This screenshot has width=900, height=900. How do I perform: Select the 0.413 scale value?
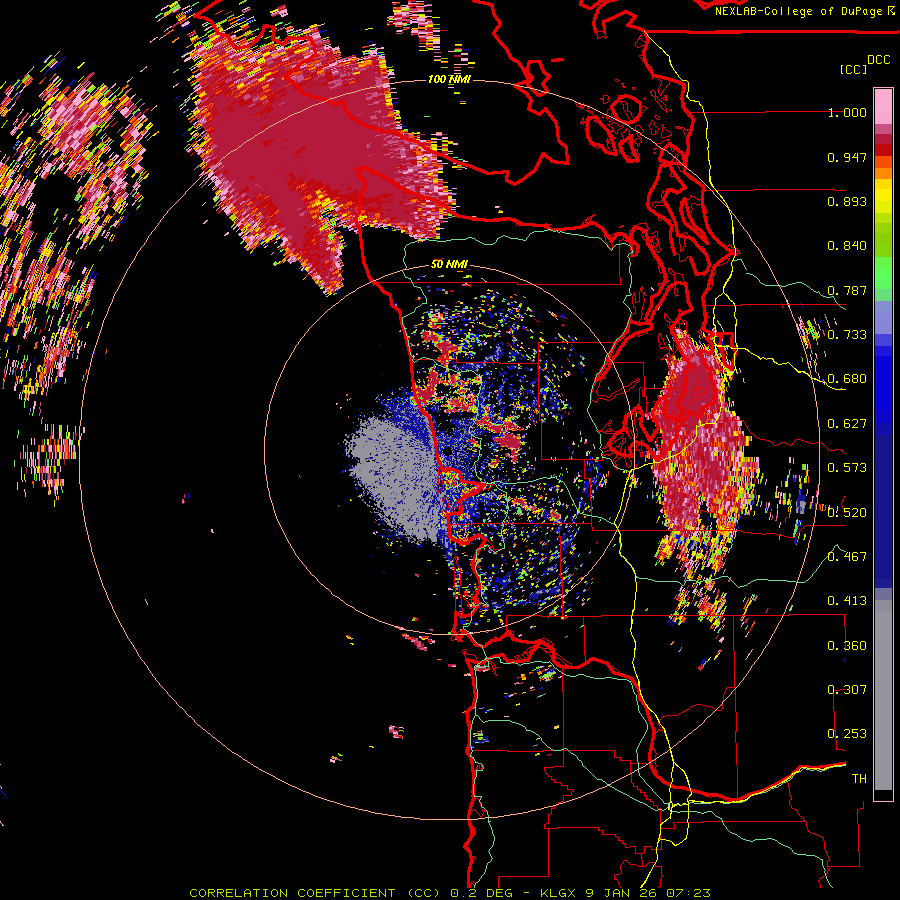pos(847,601)
